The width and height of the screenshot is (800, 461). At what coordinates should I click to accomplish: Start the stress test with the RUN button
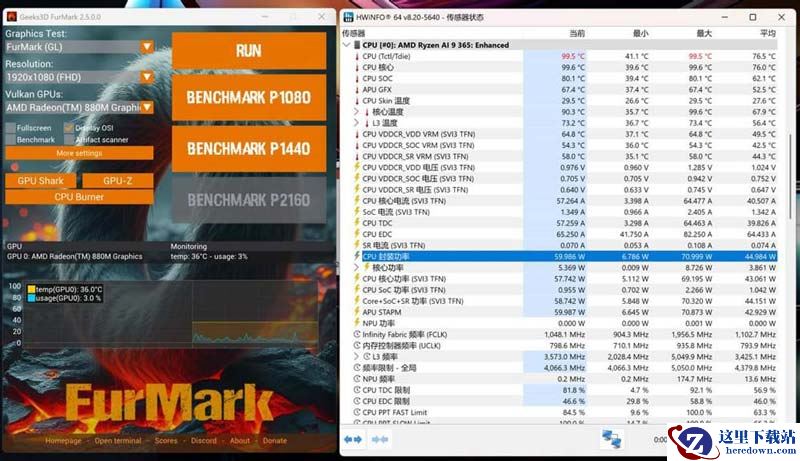(249, 50)
